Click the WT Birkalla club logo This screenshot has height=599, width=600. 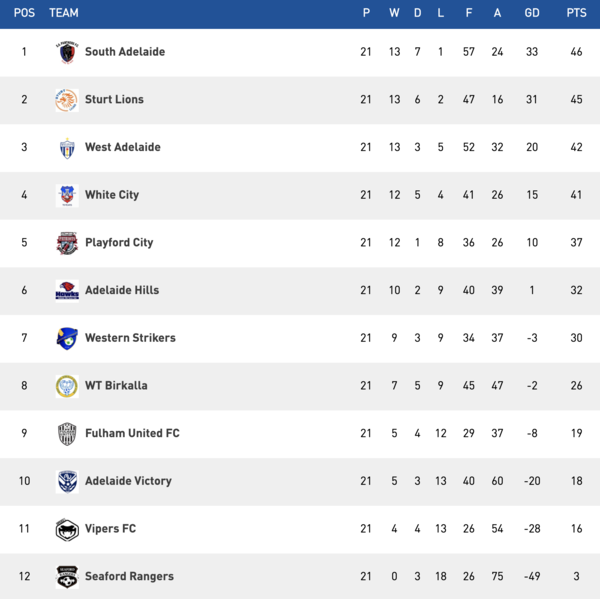coord(67,386)
